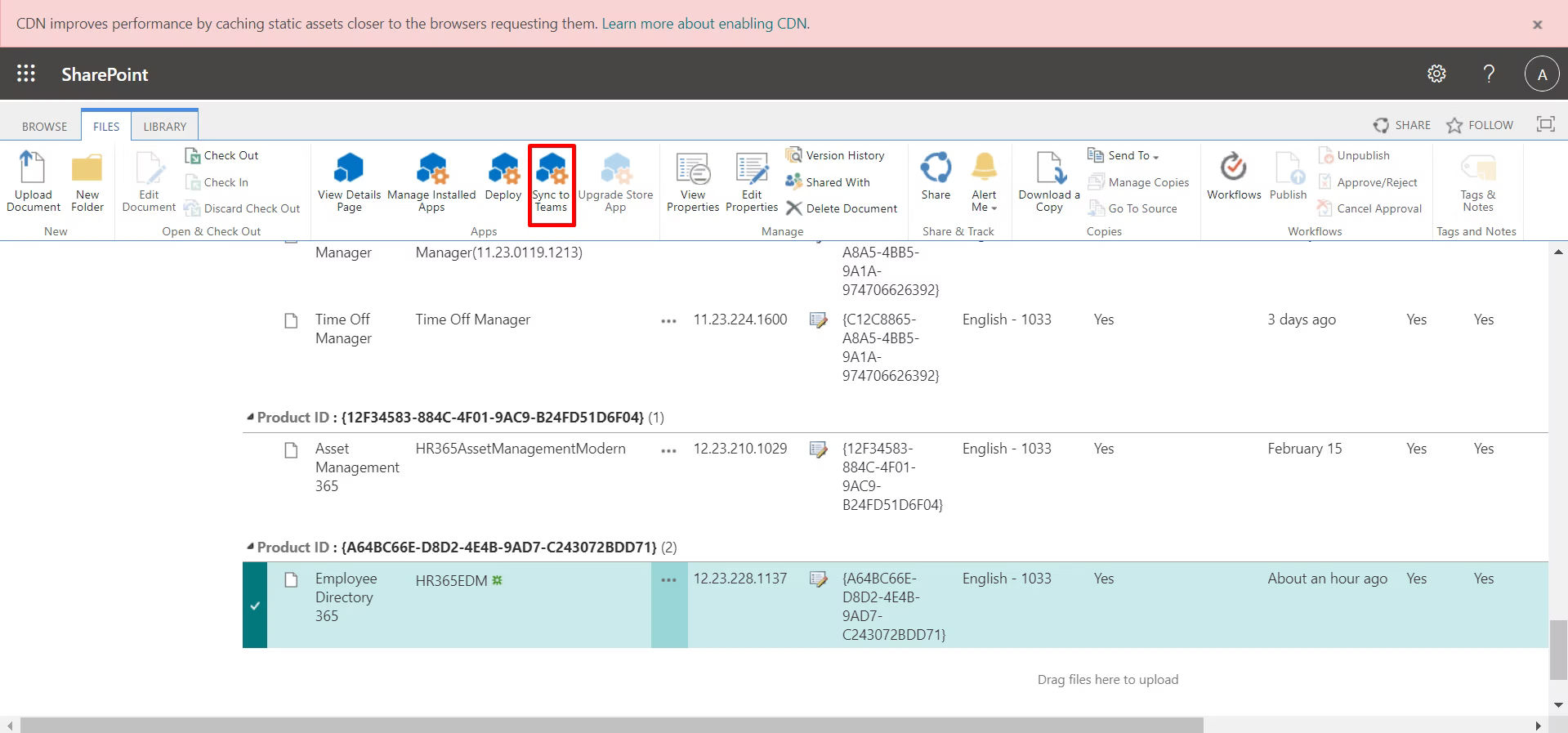
Task: Open ellipsis menu for Time Off Manager
Action: 668,321
